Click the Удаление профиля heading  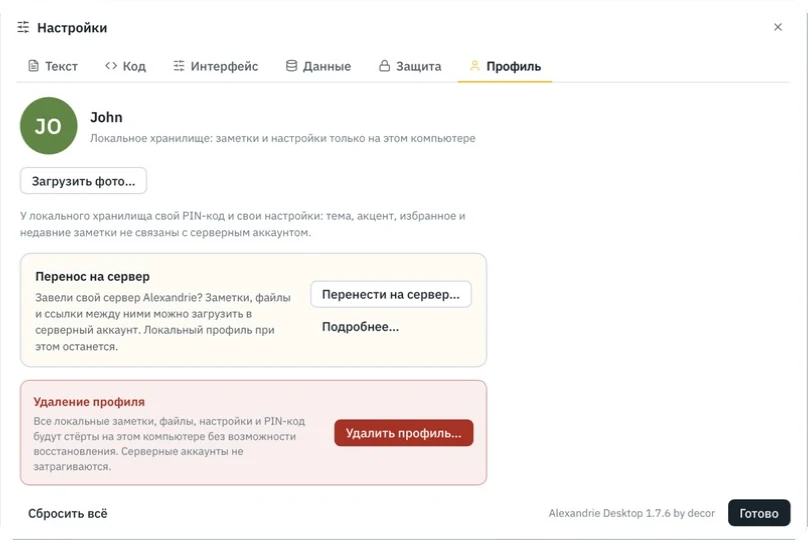click(x=89, y=402)
